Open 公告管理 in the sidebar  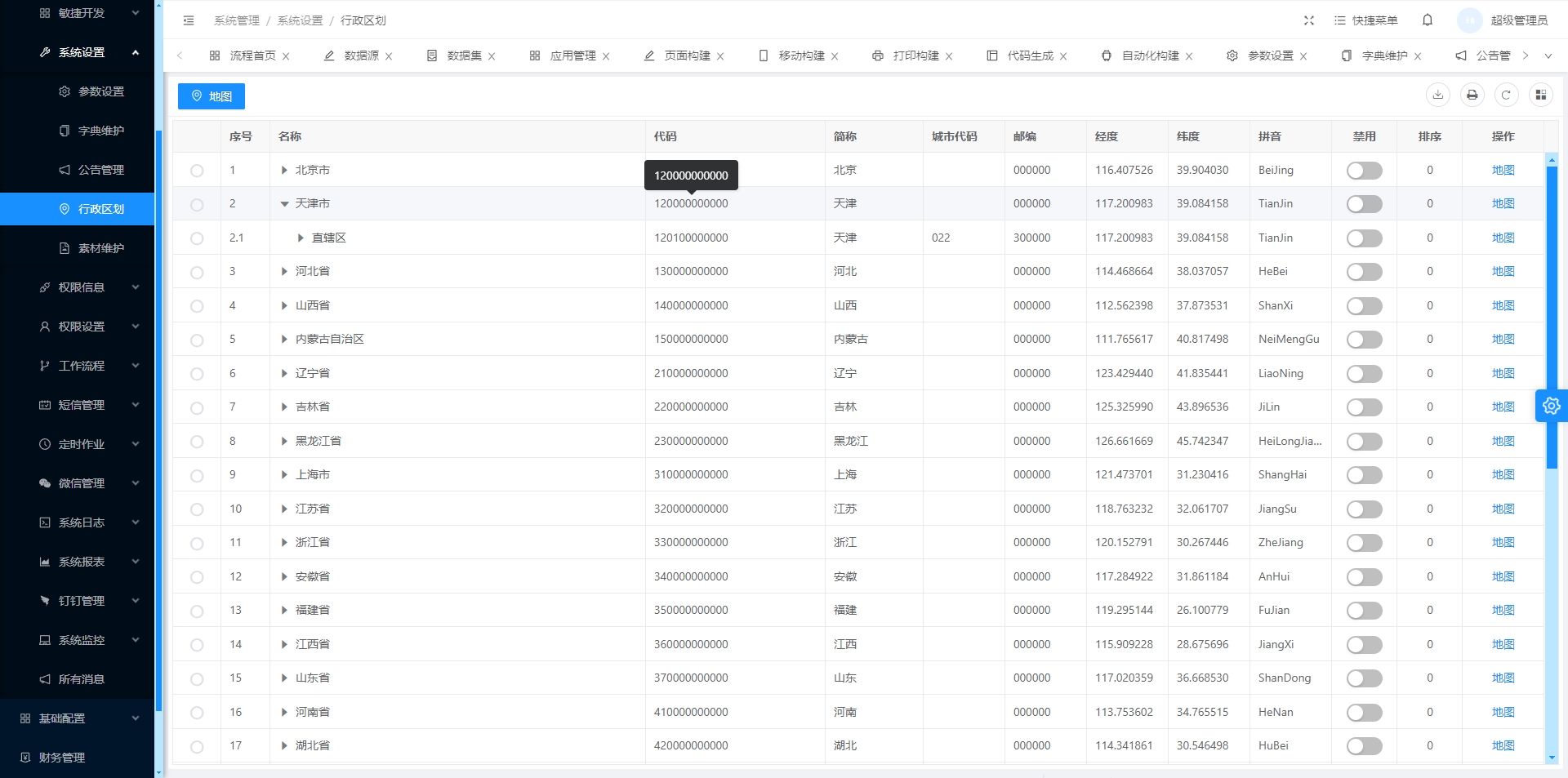pyautogui.click(x=78, y=170)
